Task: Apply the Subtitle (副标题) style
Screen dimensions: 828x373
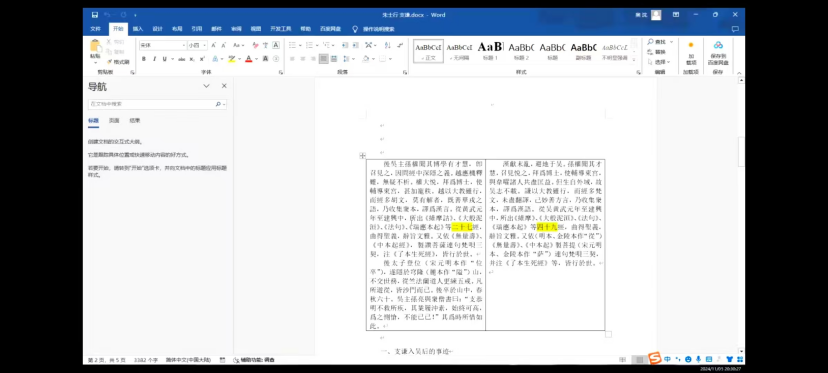Action: (584, 51)
